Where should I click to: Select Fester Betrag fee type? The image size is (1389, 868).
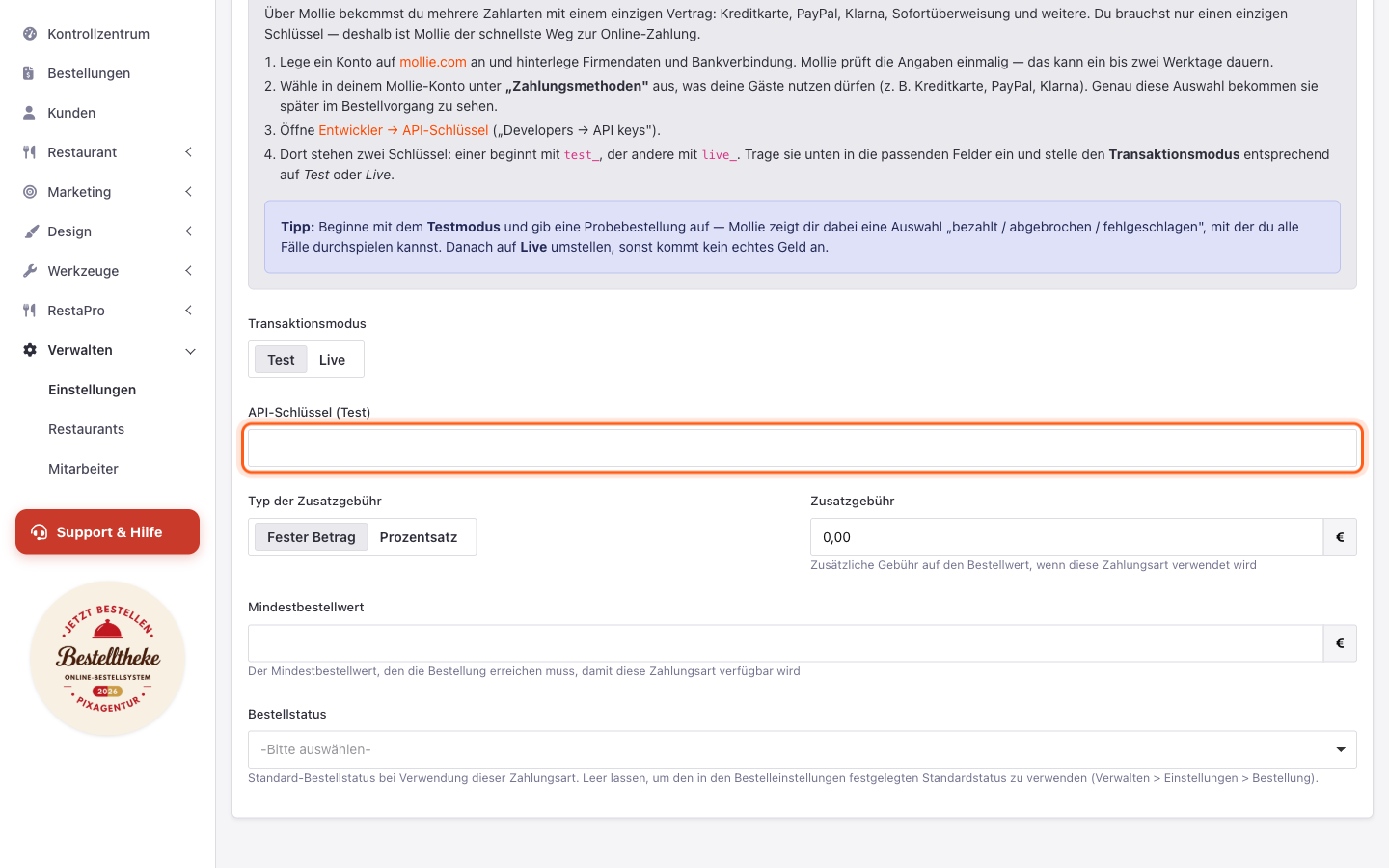pos(311,537)
